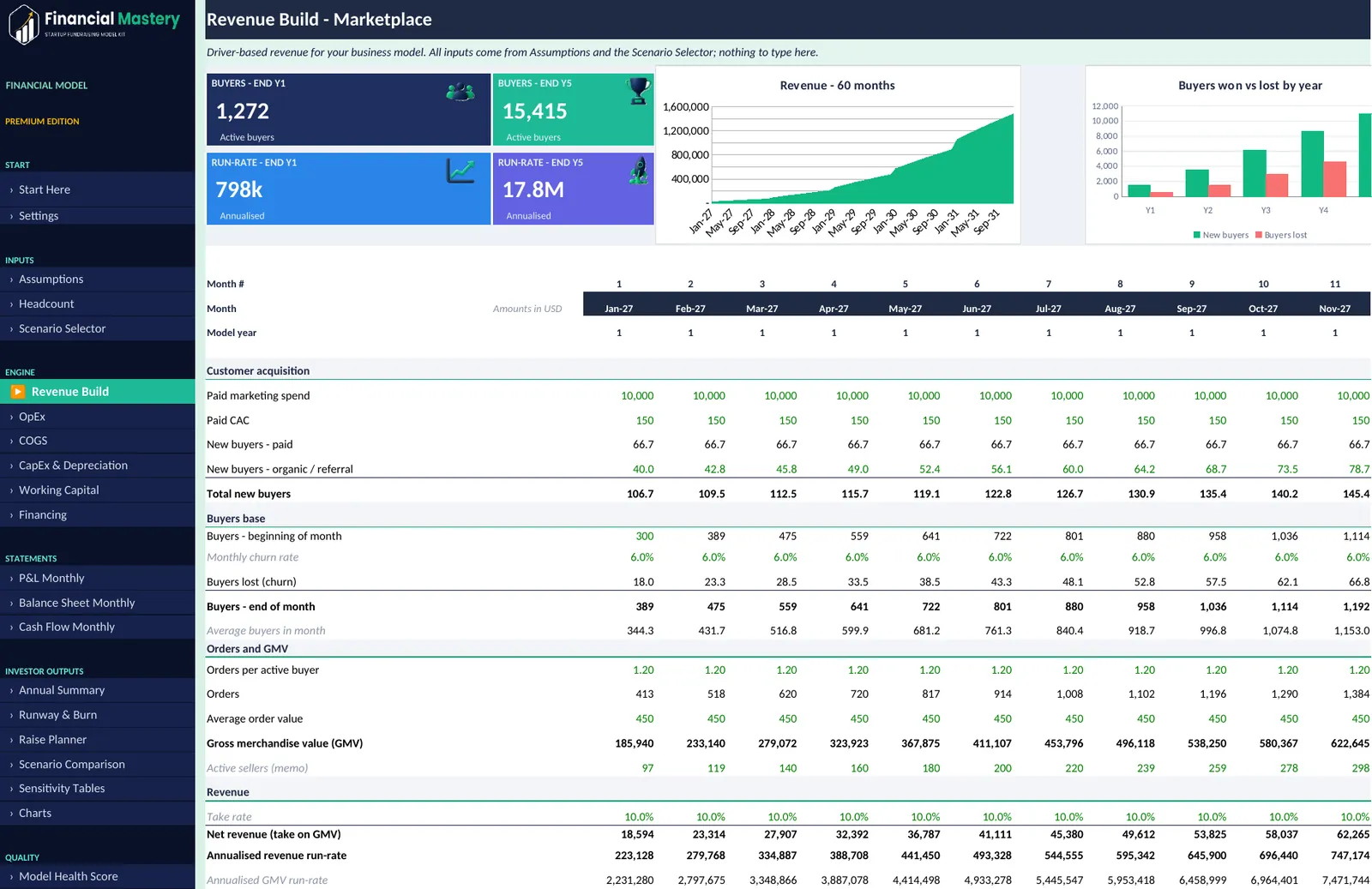Click the orange play icon beside Revenue Build
Image resolution: width=1372 pixels, height=889 pixels.
coord(17,392)
